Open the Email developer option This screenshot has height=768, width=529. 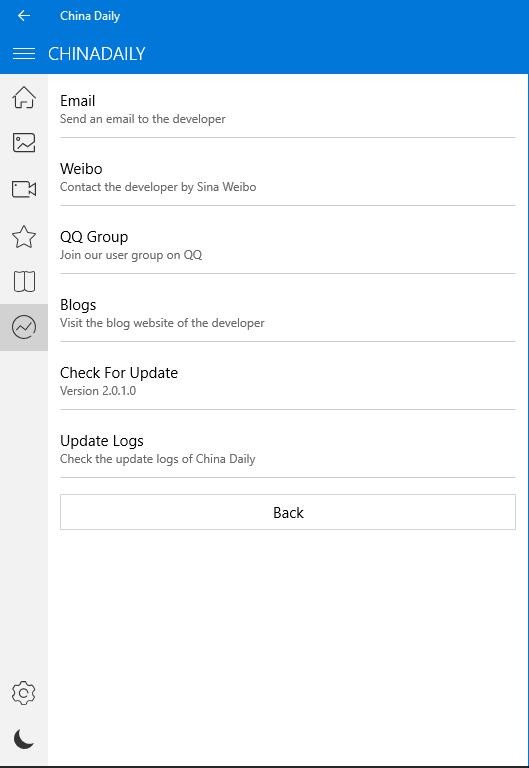click(288, 109)
